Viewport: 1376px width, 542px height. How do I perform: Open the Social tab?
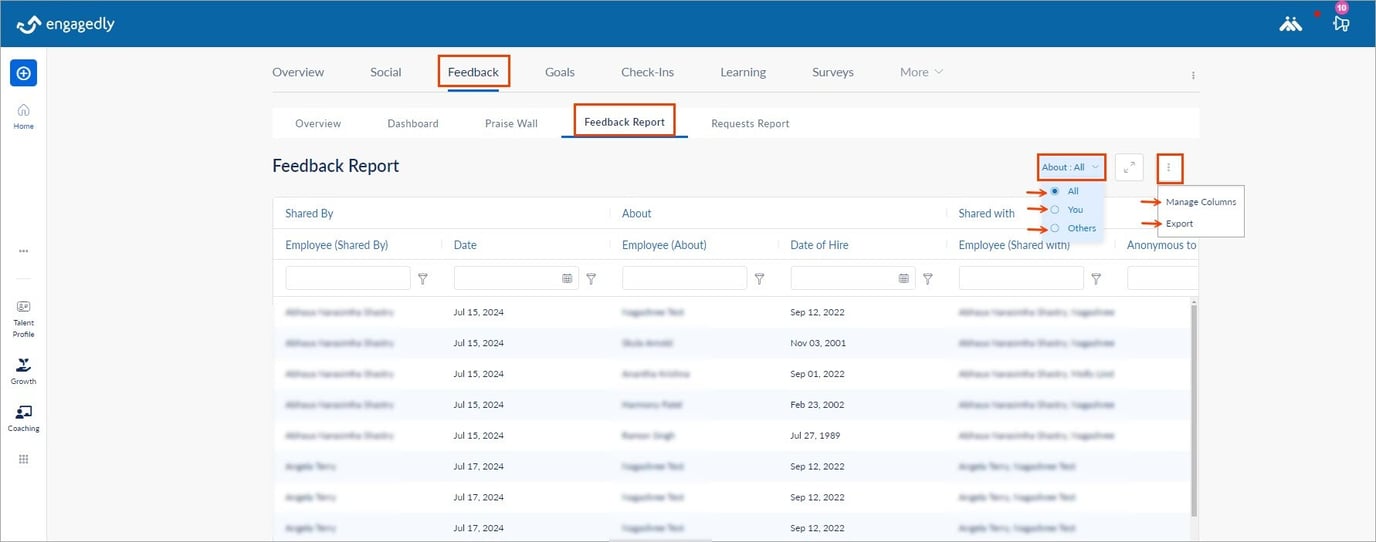pyautogui.click(x=385, y=72)
